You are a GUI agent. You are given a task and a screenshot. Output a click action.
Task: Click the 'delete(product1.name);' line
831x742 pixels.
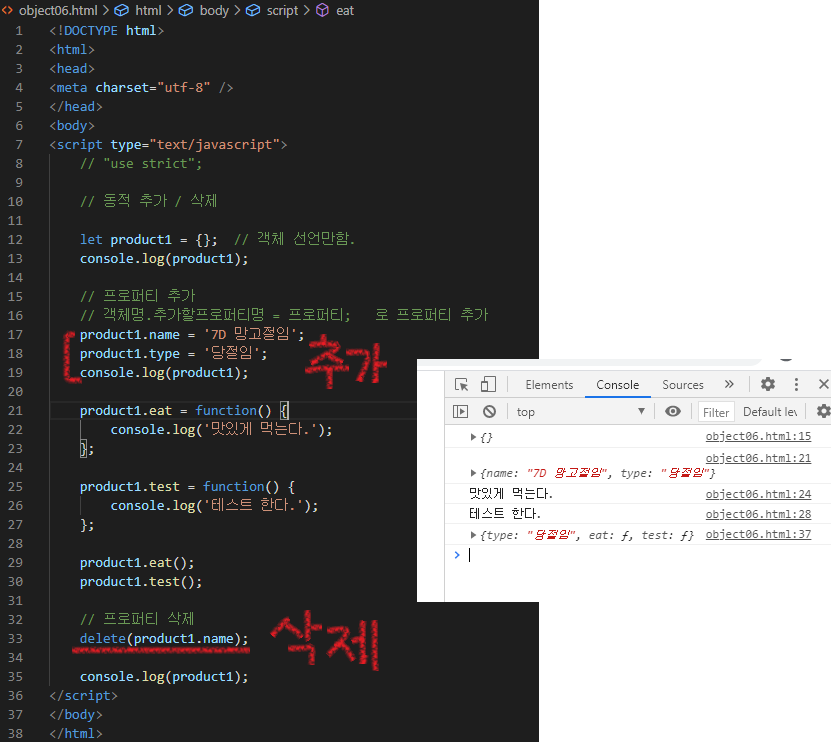click(164, 639)
